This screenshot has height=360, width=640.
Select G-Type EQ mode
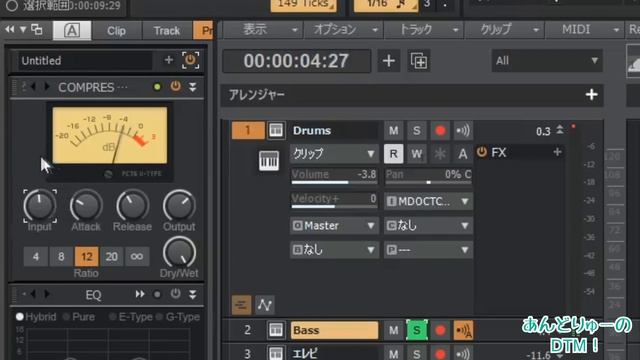point(178,317)
